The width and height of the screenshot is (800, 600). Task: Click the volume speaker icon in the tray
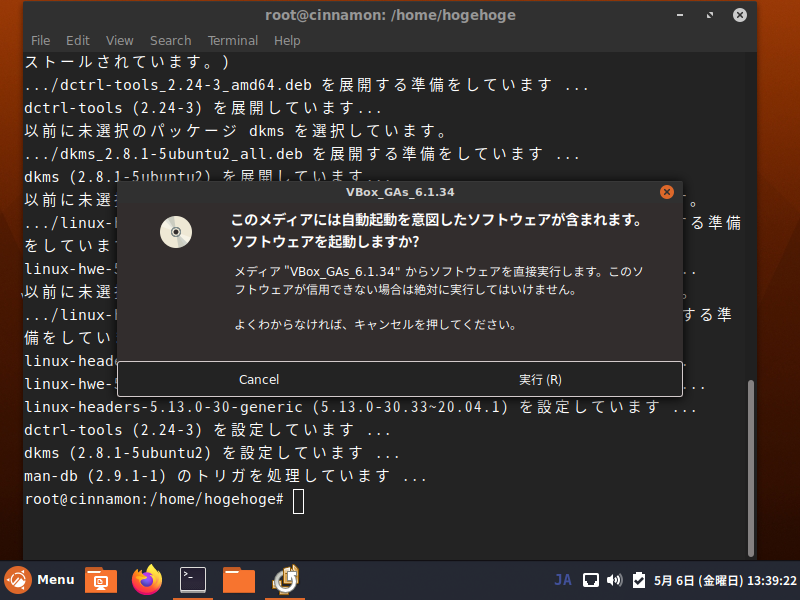tap(615, 580)
